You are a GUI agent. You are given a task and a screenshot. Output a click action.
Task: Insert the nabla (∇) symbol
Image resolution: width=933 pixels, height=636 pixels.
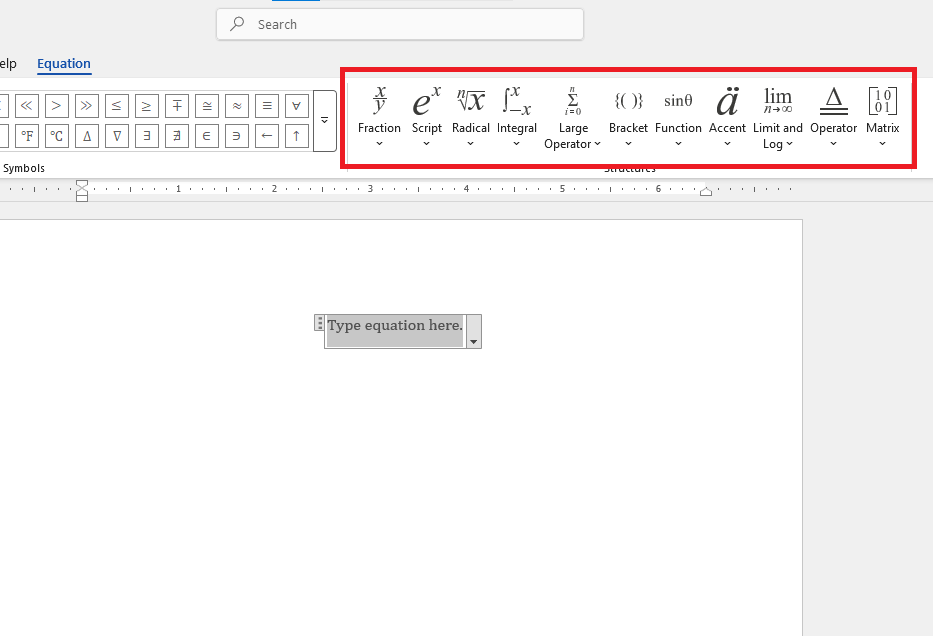click(x=117, y=136)
